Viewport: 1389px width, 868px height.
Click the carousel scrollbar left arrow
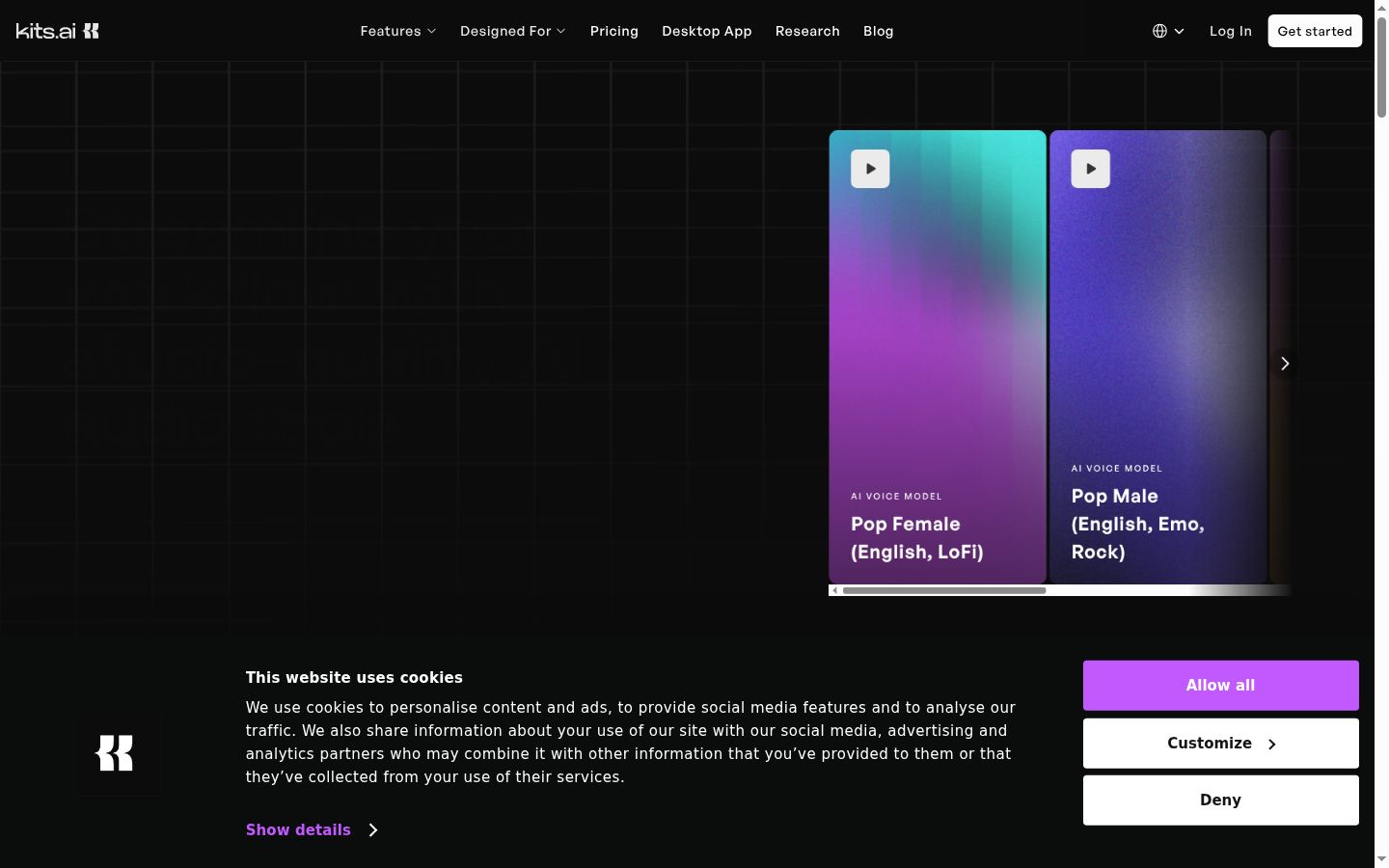[x=835, y=590]
